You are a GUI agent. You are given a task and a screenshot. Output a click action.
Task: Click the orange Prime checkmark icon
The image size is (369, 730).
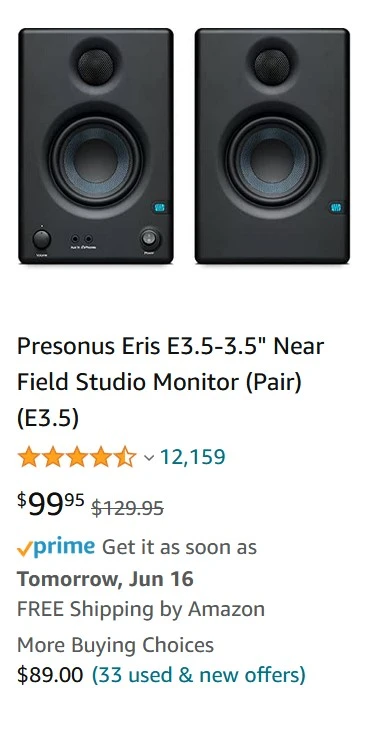click(24, 549)
